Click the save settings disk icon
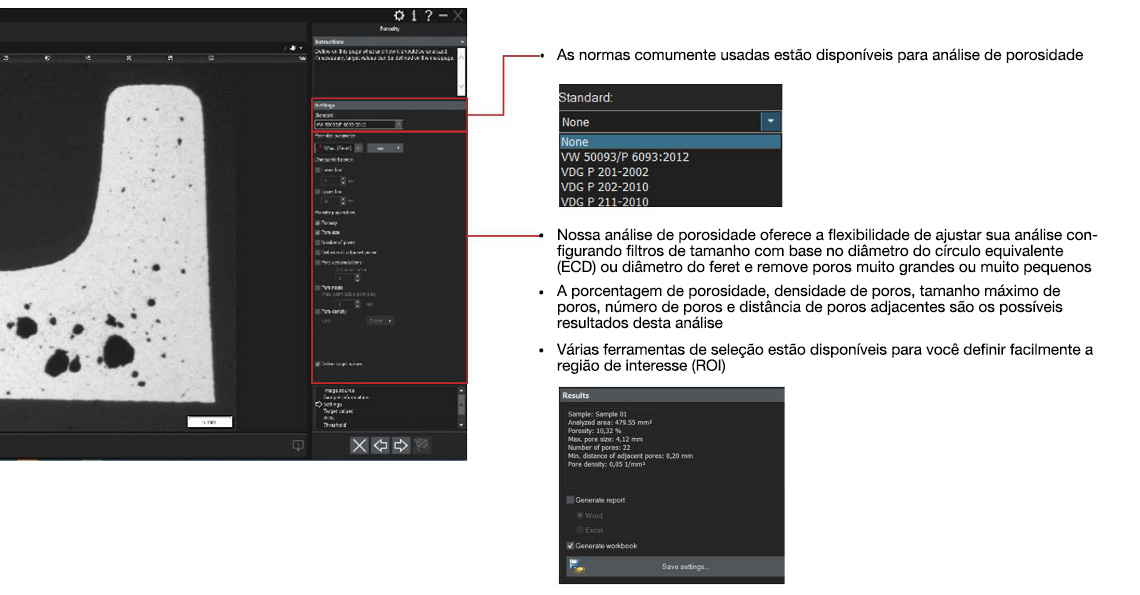Image resolution: width=1140 pixels, height=595 pixels. coord(576,567)
